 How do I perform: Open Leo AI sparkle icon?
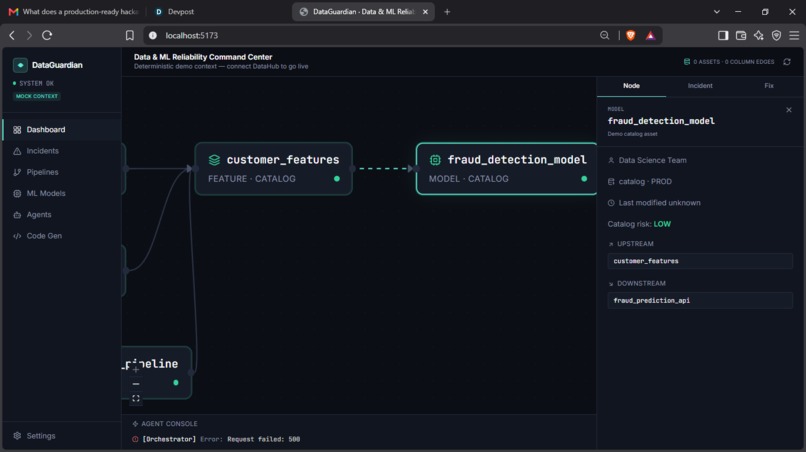(x=759, y=35)
